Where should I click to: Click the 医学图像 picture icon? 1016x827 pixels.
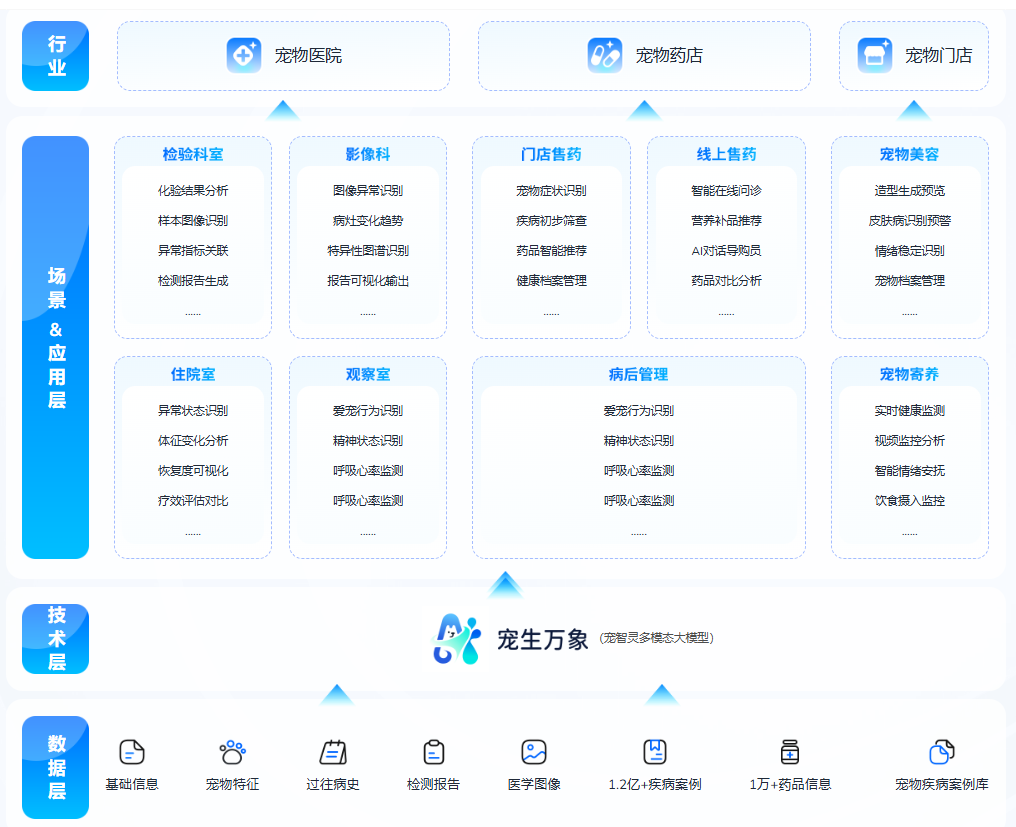pyautogui.click(x=534, y=752)
